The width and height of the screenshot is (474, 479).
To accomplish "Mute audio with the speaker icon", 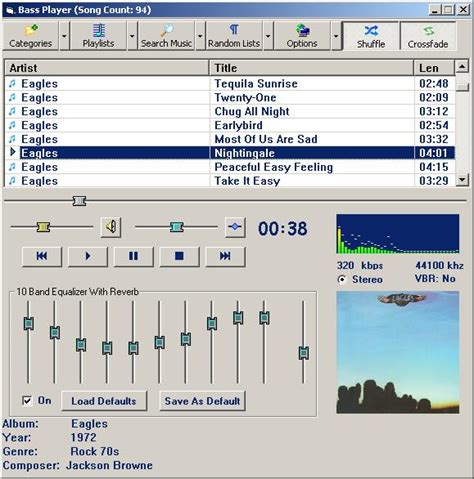I will 111,227.
